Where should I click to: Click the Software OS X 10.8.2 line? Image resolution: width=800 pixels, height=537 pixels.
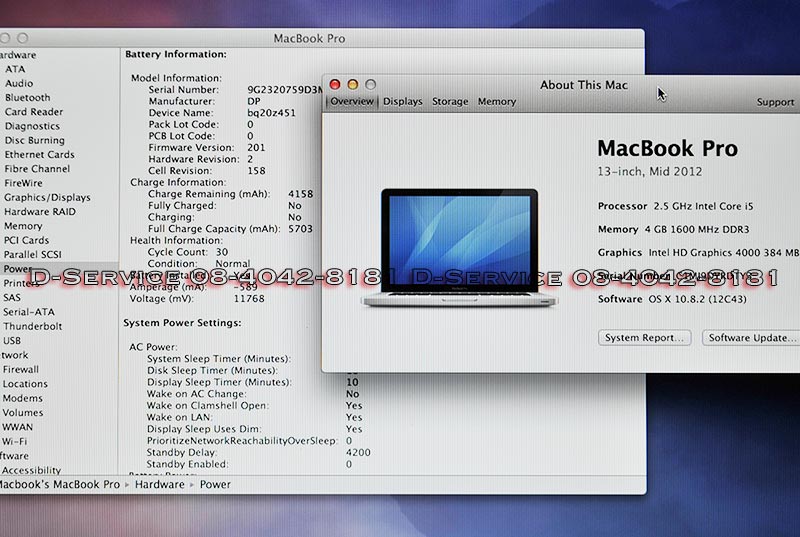point(672,299)
